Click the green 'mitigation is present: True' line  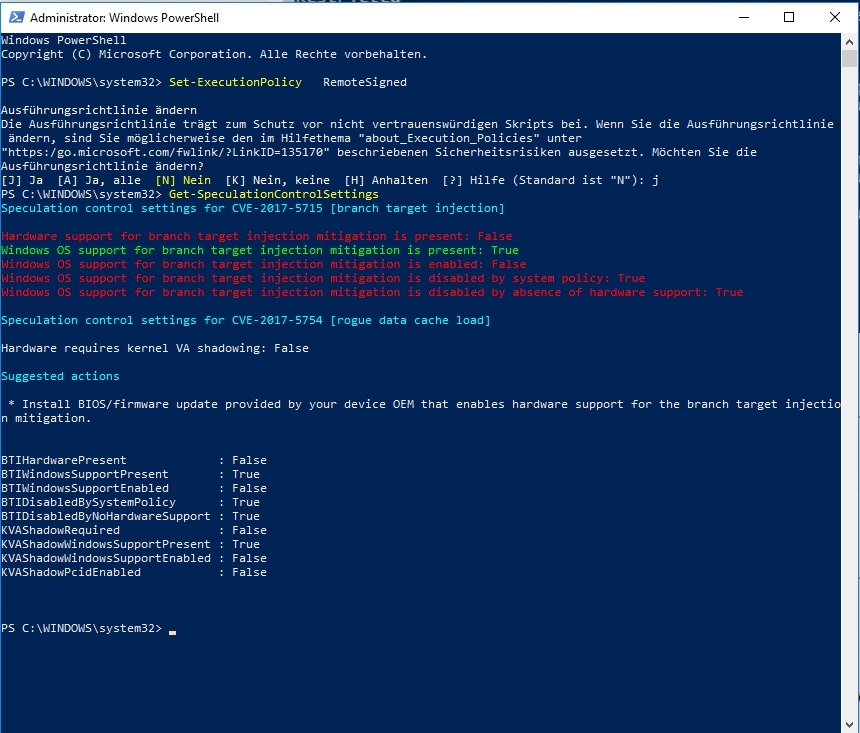[260, 250]
